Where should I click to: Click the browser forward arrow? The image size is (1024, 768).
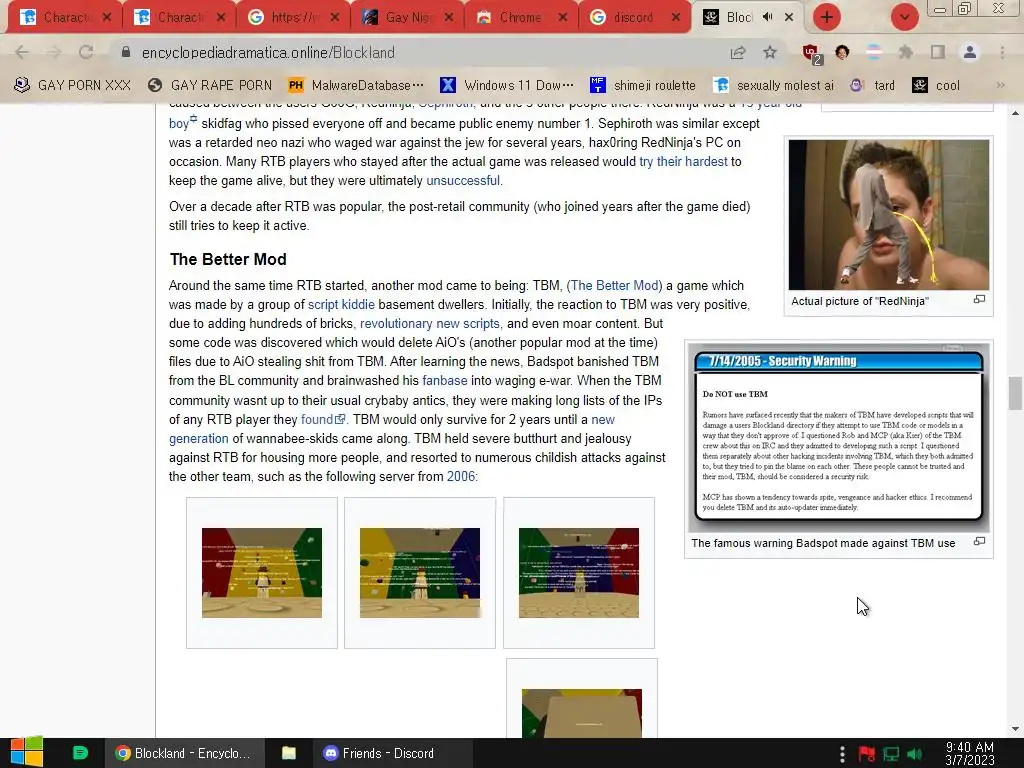point(54,52)
